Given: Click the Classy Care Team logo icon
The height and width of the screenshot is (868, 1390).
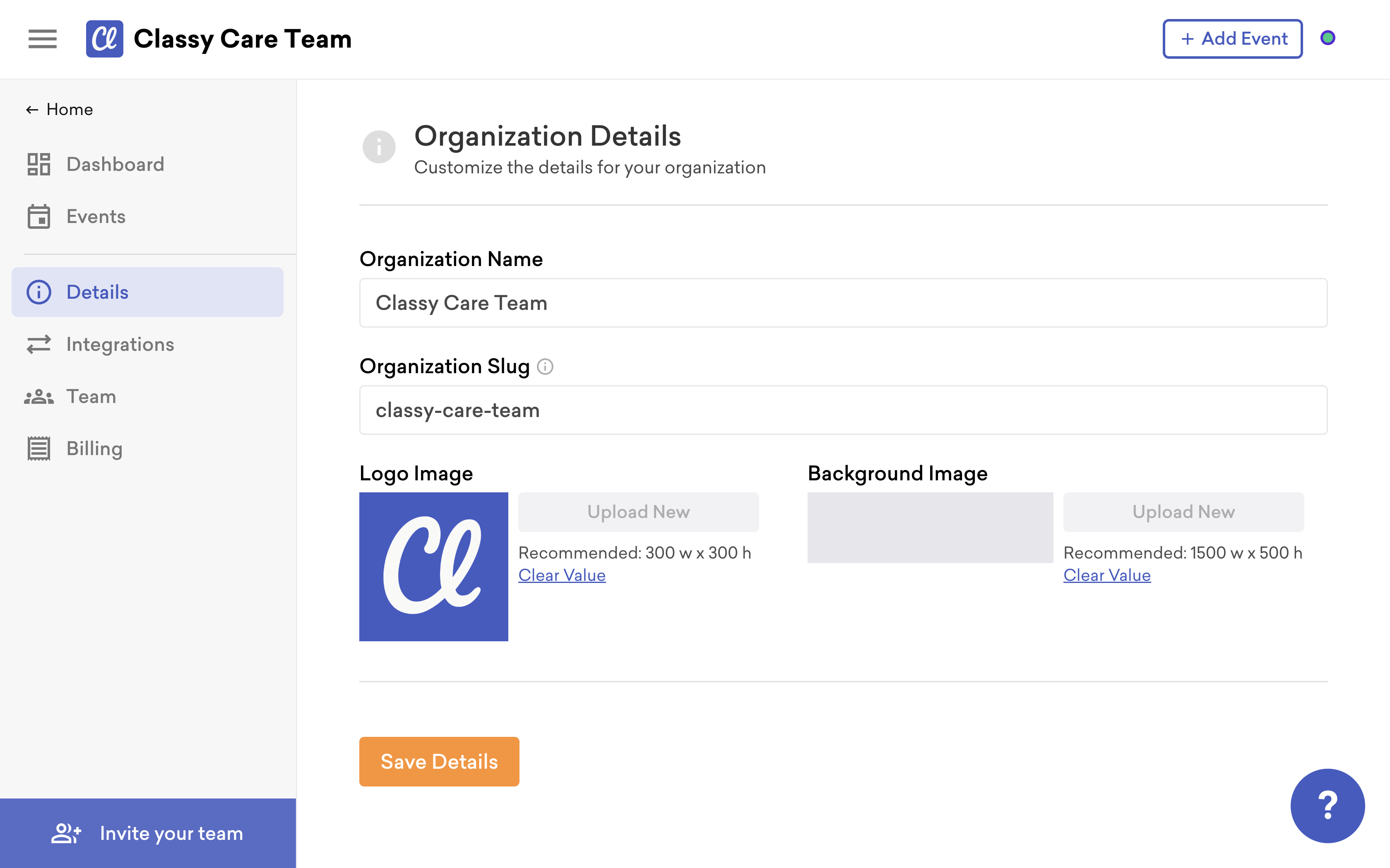Looking at the screenshot, I should 105,39.
